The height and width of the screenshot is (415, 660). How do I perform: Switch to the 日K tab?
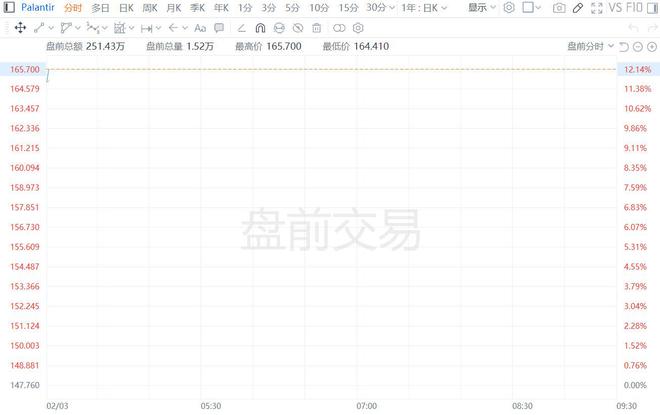pos(125,7)
